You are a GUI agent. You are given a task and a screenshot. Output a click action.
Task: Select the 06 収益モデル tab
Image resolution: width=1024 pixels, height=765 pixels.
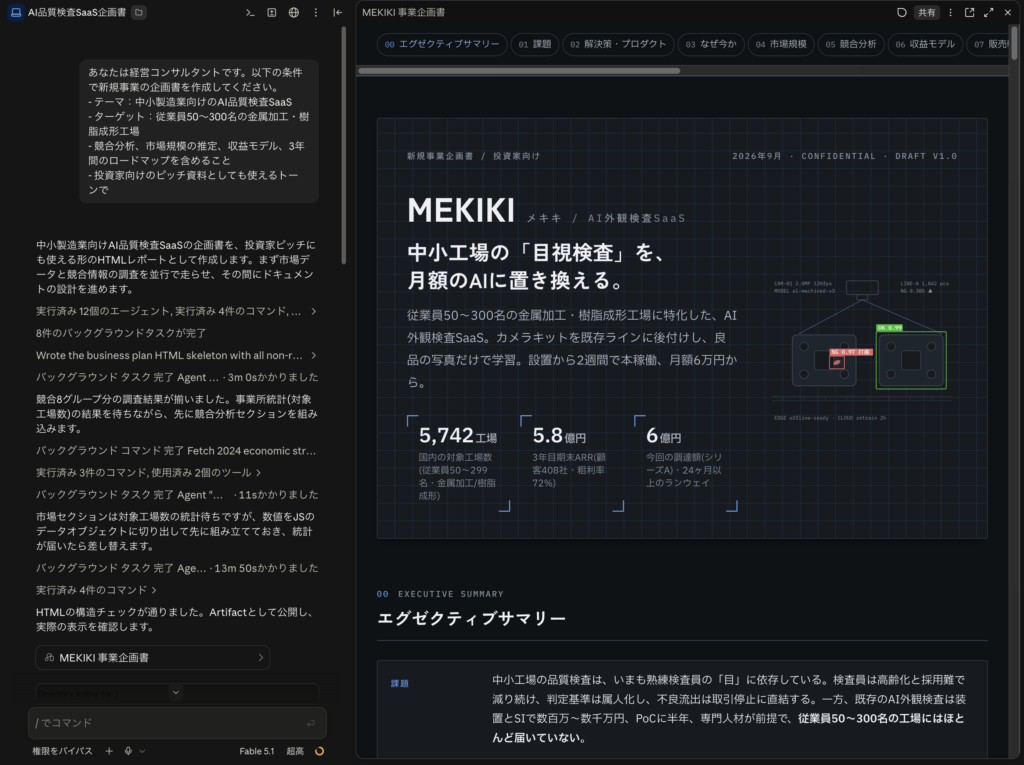click(x=925, y=44)
